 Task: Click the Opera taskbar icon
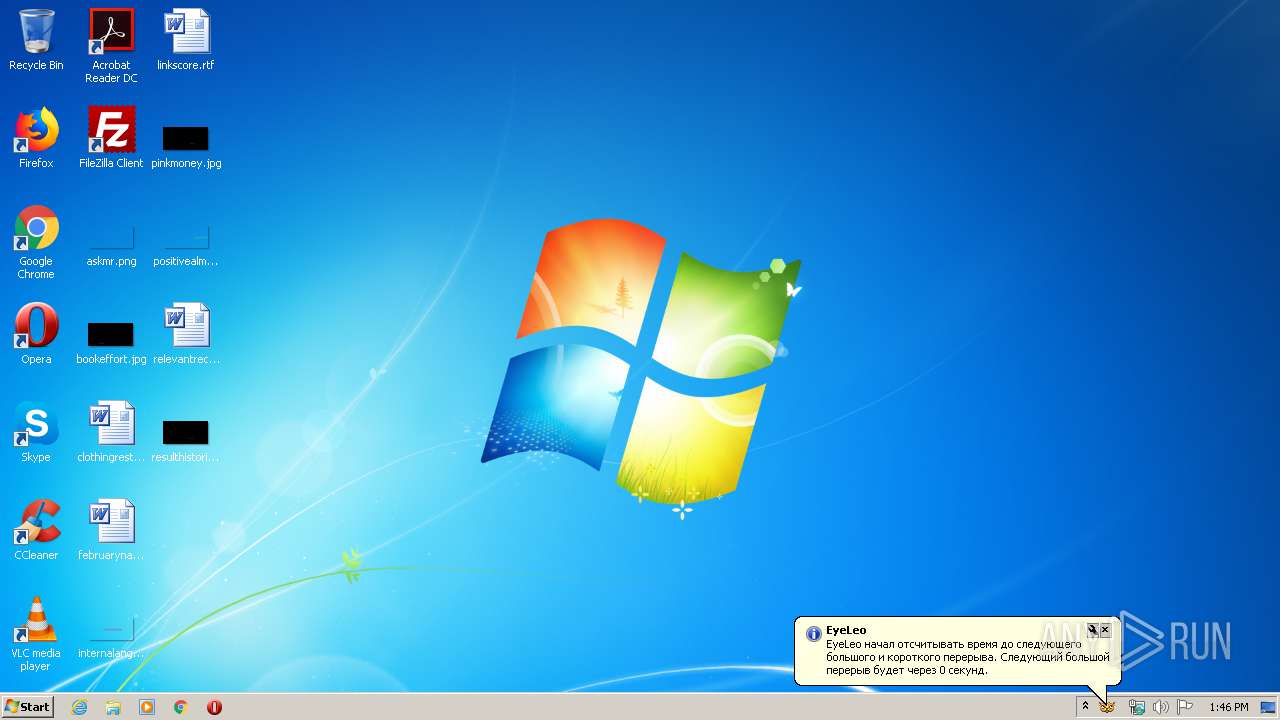(214, 707)
